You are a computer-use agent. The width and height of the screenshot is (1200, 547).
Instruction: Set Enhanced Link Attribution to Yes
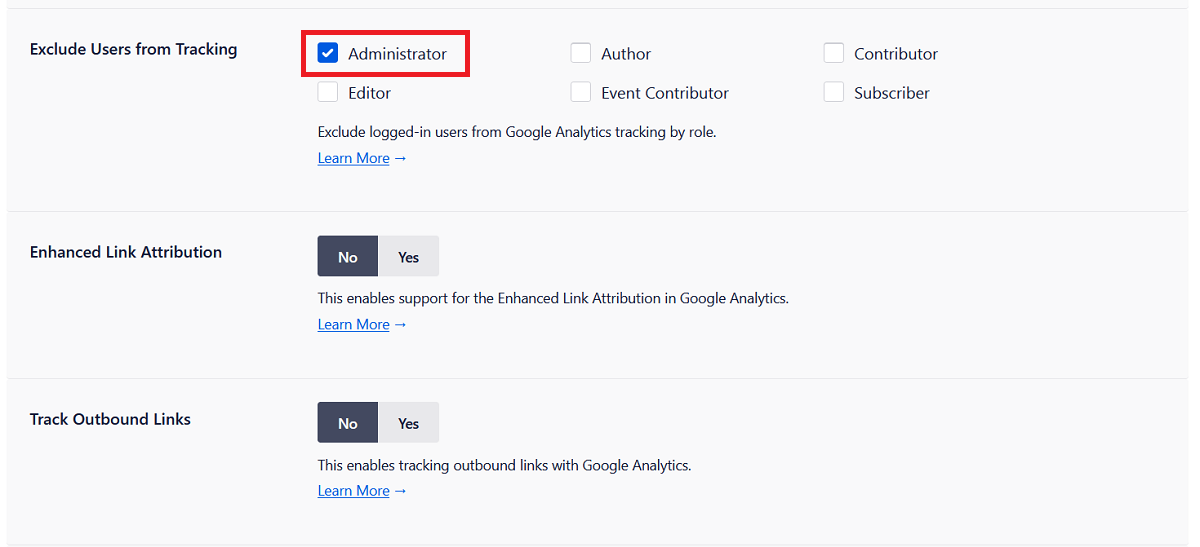click(x=408, y=257)
